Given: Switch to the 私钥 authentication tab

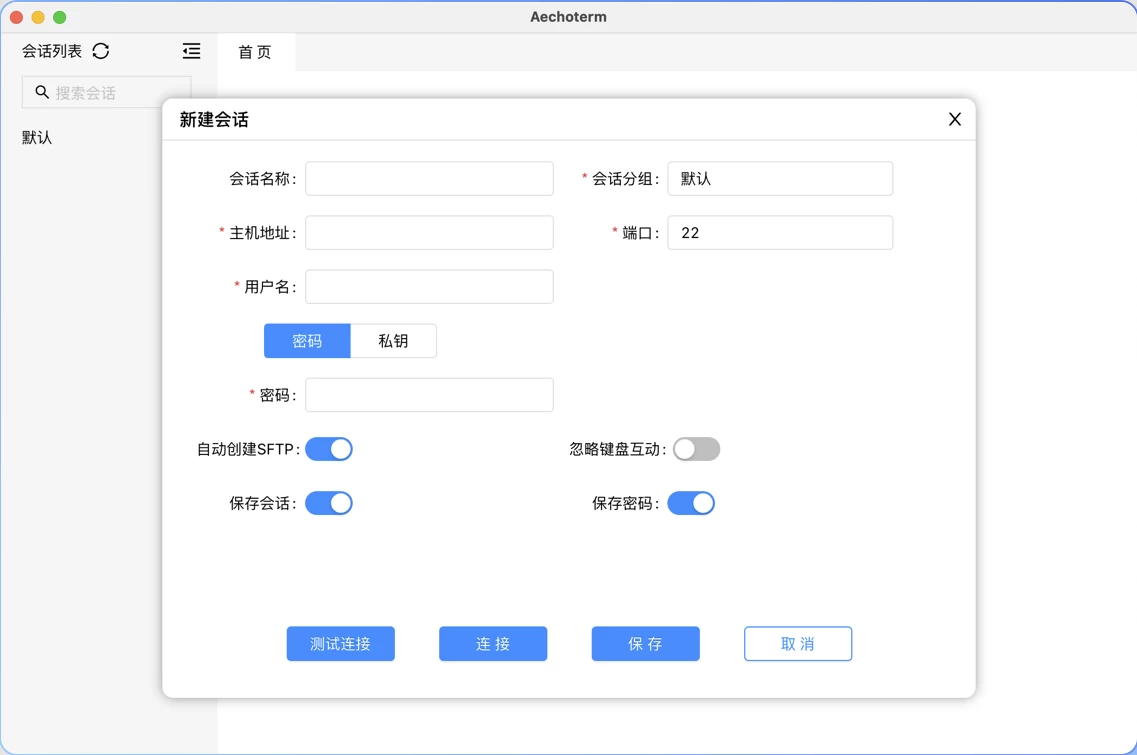Looking at the screenshot, I should pos(393,341).
